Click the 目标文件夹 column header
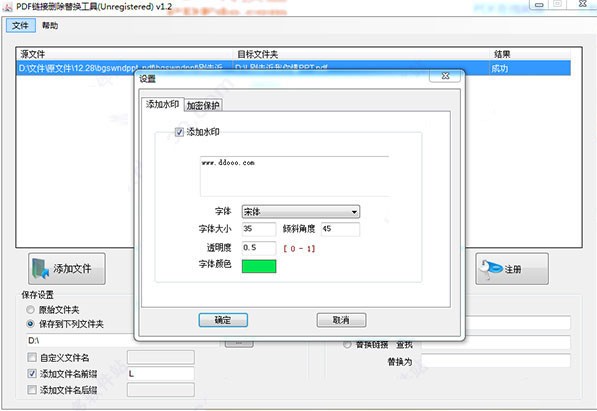This screenshot has height=411, width=597. [361, 54]
